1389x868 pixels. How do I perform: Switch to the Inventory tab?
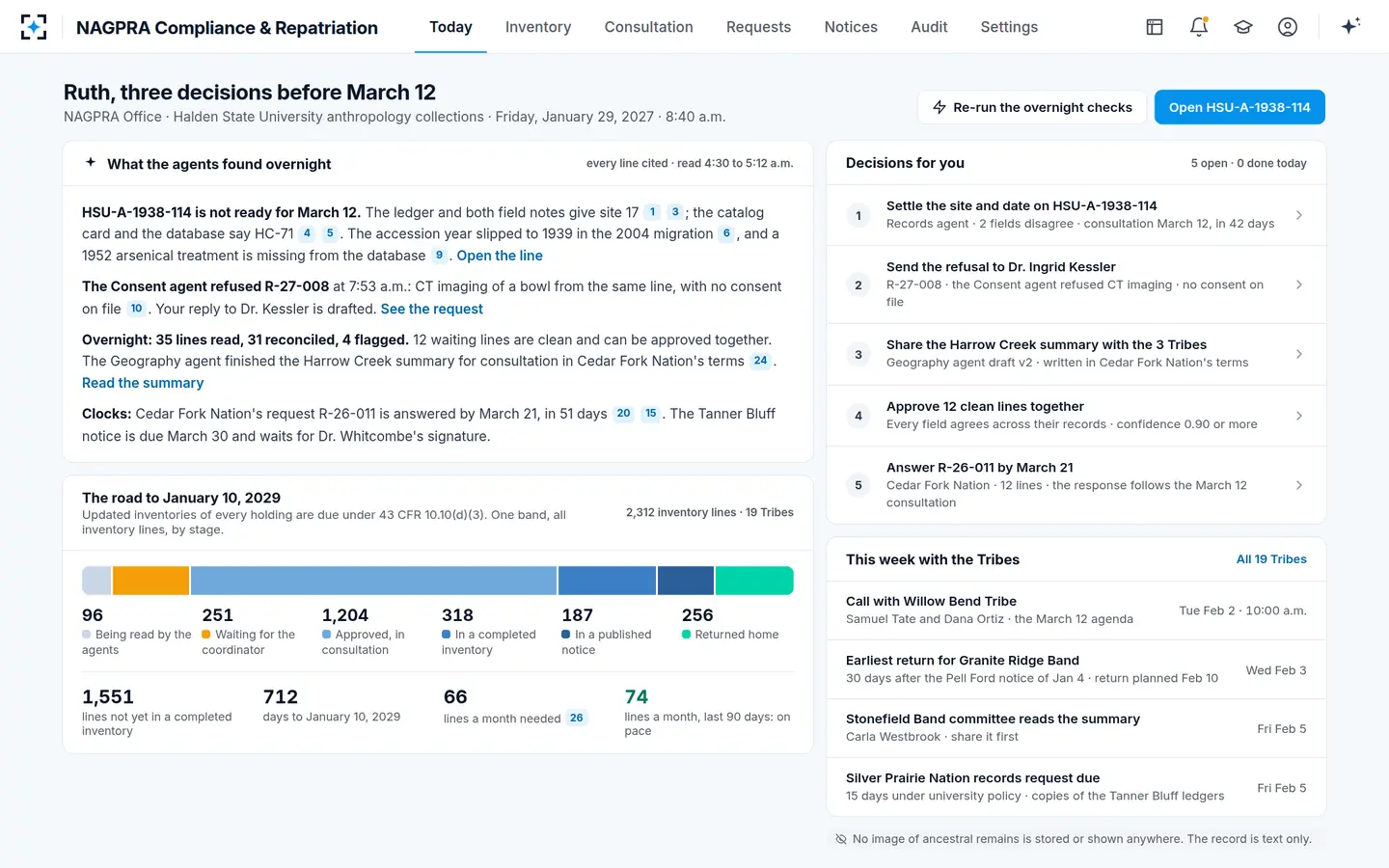(538, 27)
